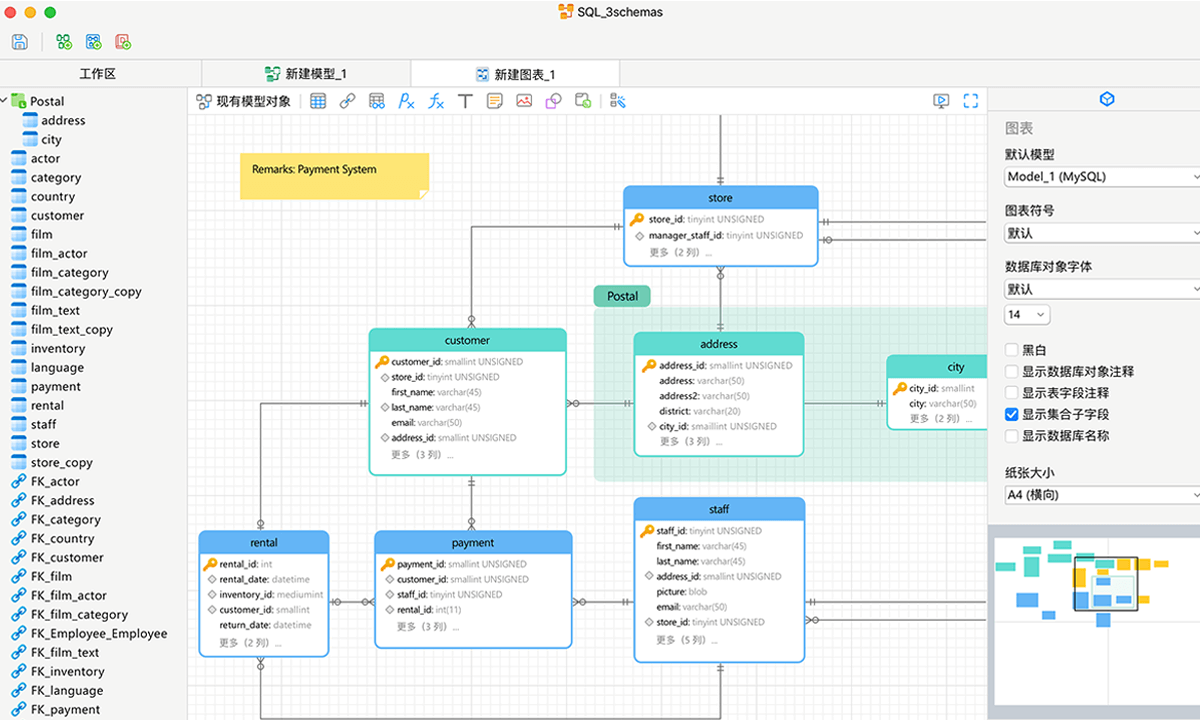The image size is (1200, 720).
Task: Open the default model dropdown
Action: 1102,176
